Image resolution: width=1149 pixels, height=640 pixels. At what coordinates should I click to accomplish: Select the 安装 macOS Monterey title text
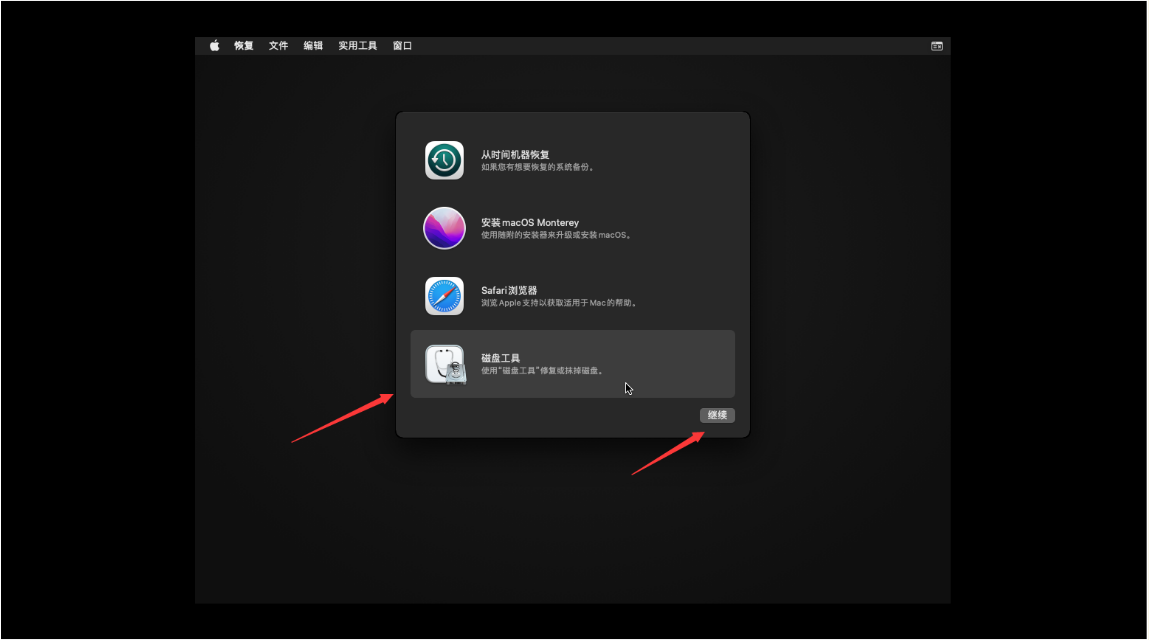click(530, 222)
